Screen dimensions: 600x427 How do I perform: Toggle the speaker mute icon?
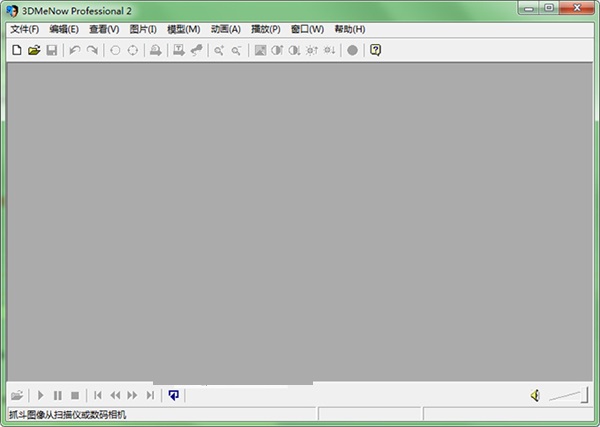536,396
